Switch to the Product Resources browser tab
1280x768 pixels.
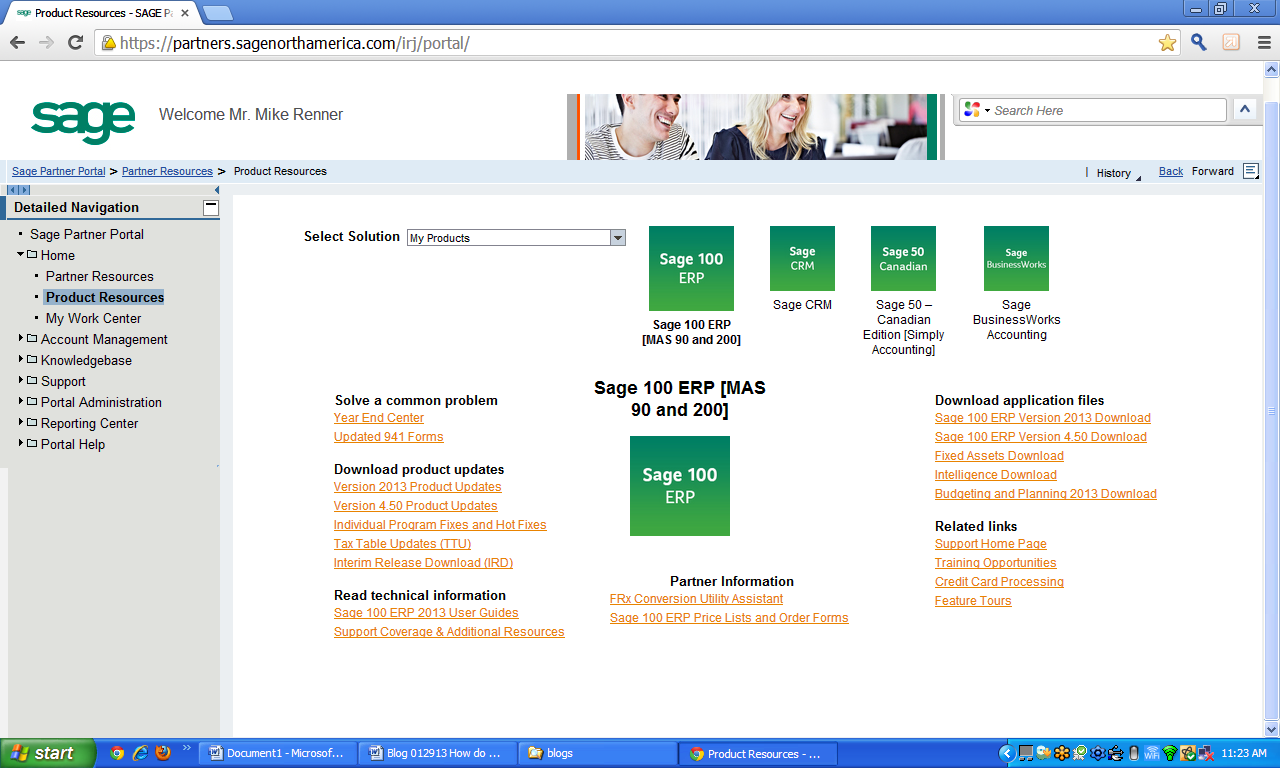(x=103, y=13)
